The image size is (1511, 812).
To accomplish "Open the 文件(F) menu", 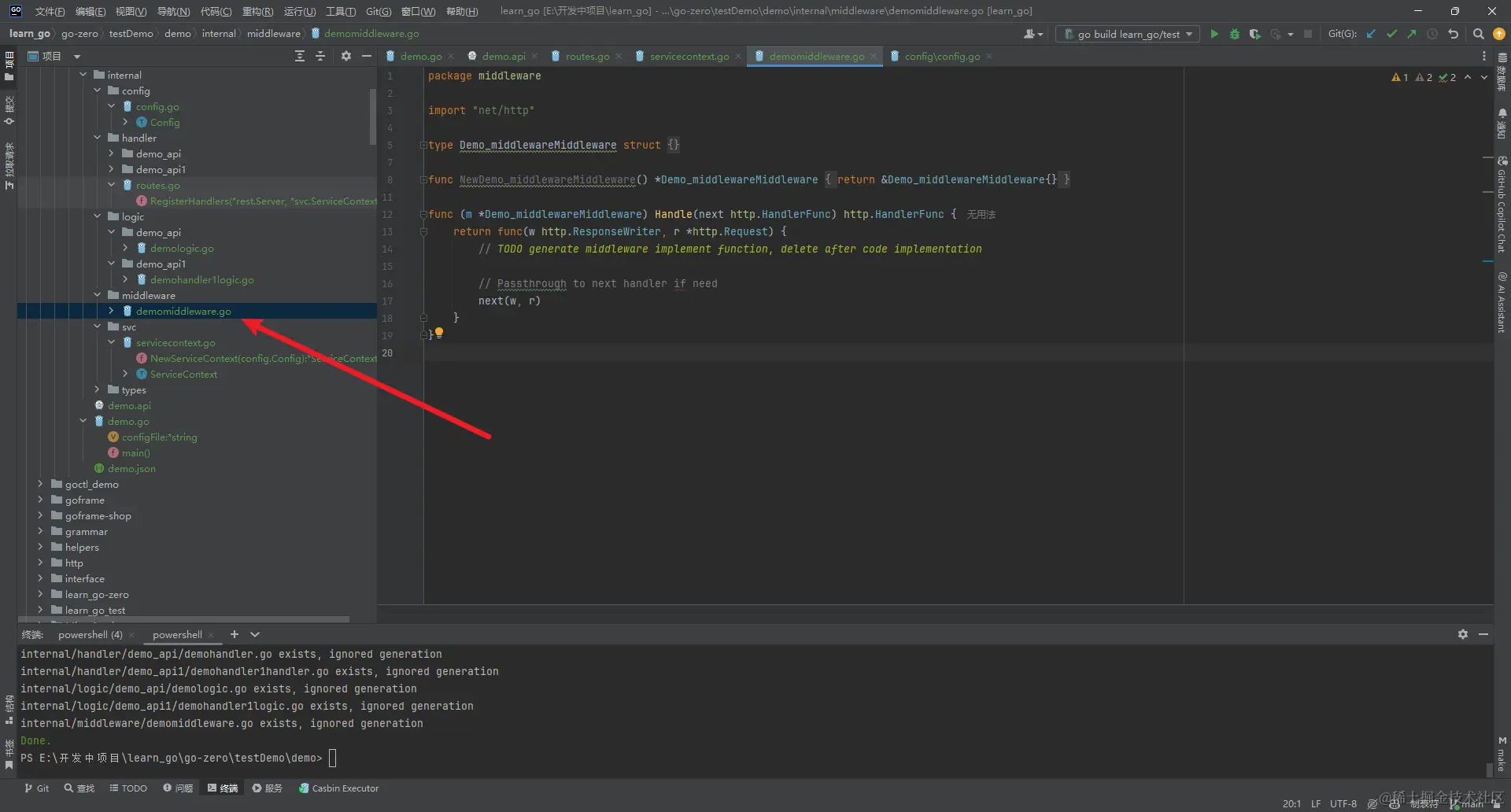I will [50, 11].
